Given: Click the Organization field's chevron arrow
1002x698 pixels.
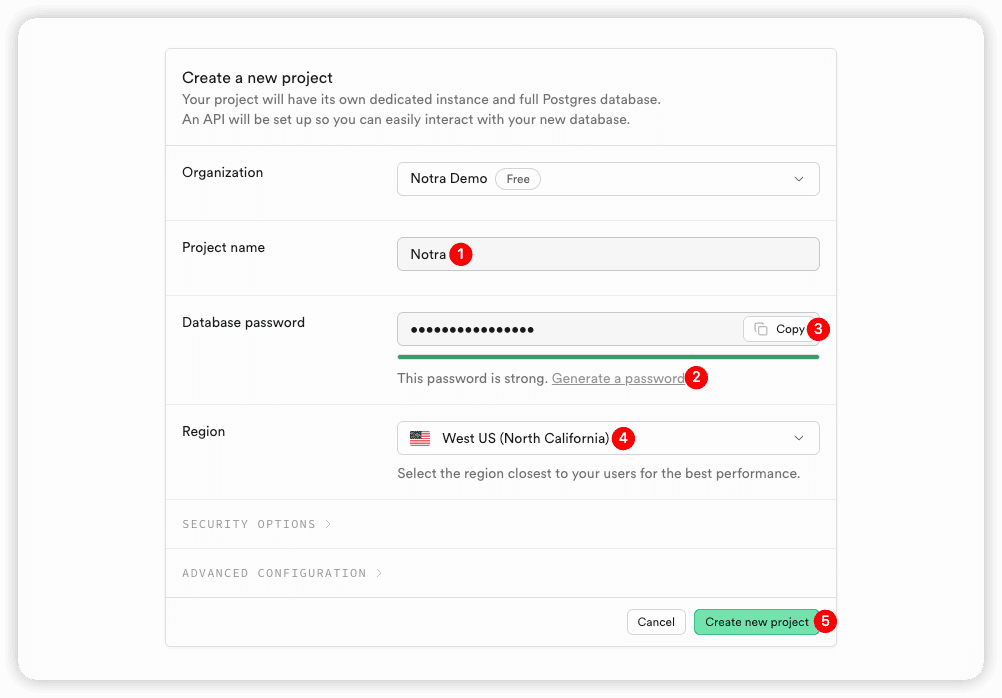Looking at the screenshot, I should point(798,179).
